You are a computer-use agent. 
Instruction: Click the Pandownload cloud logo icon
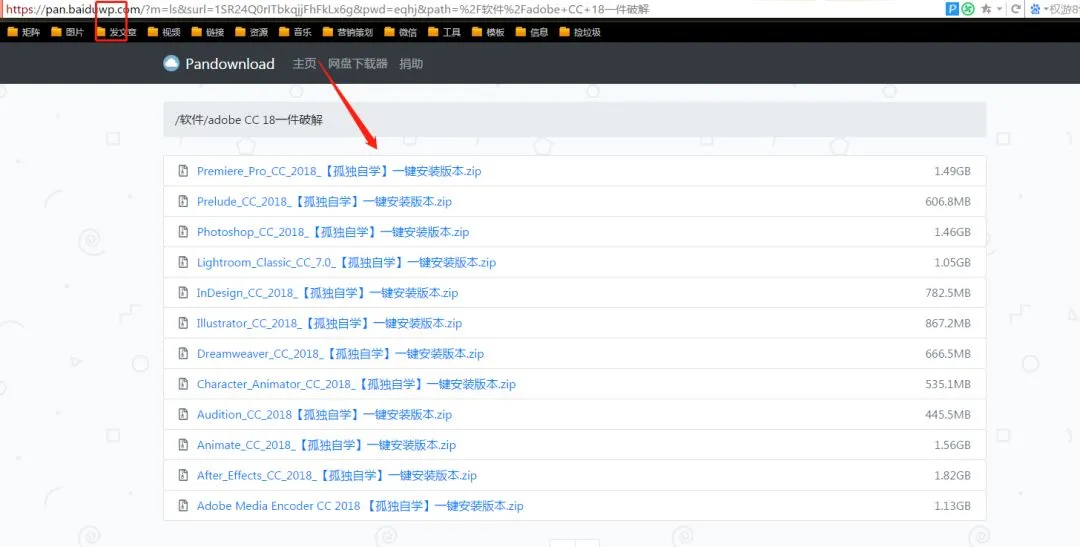pos(171,63)
